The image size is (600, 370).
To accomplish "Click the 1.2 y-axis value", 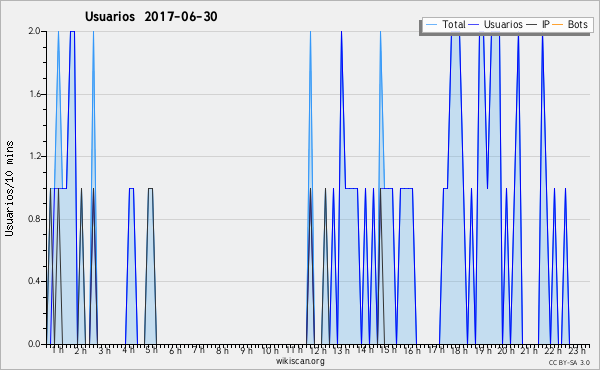I will coord(34,156).
